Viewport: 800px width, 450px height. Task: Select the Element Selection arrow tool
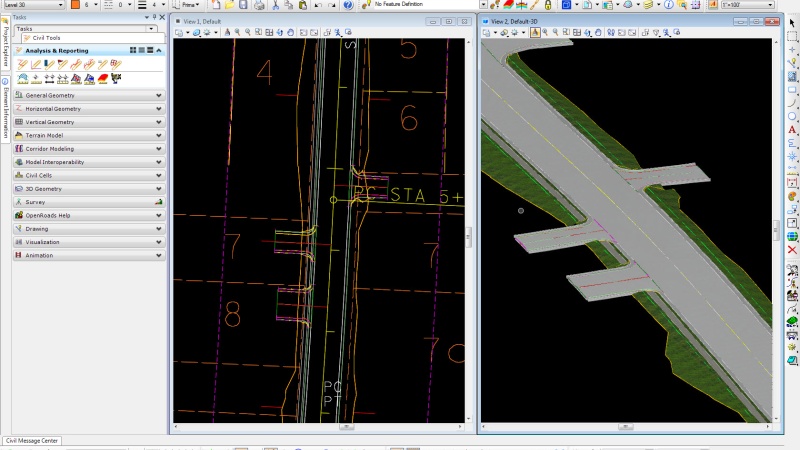point(792,22)
